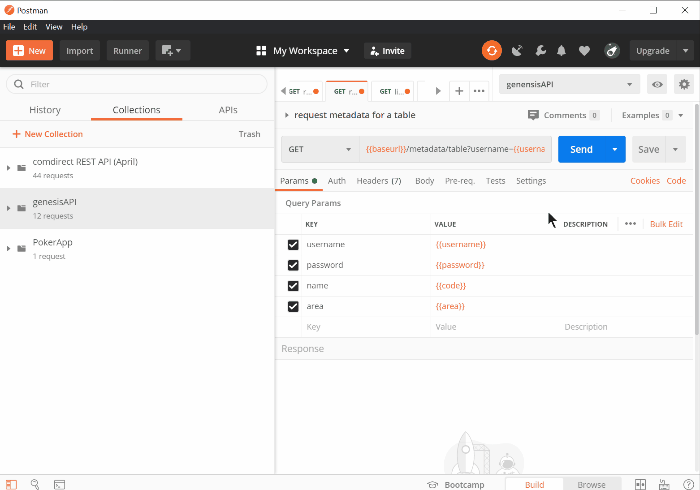Open tab options three-dot menu

coord(479,91)
